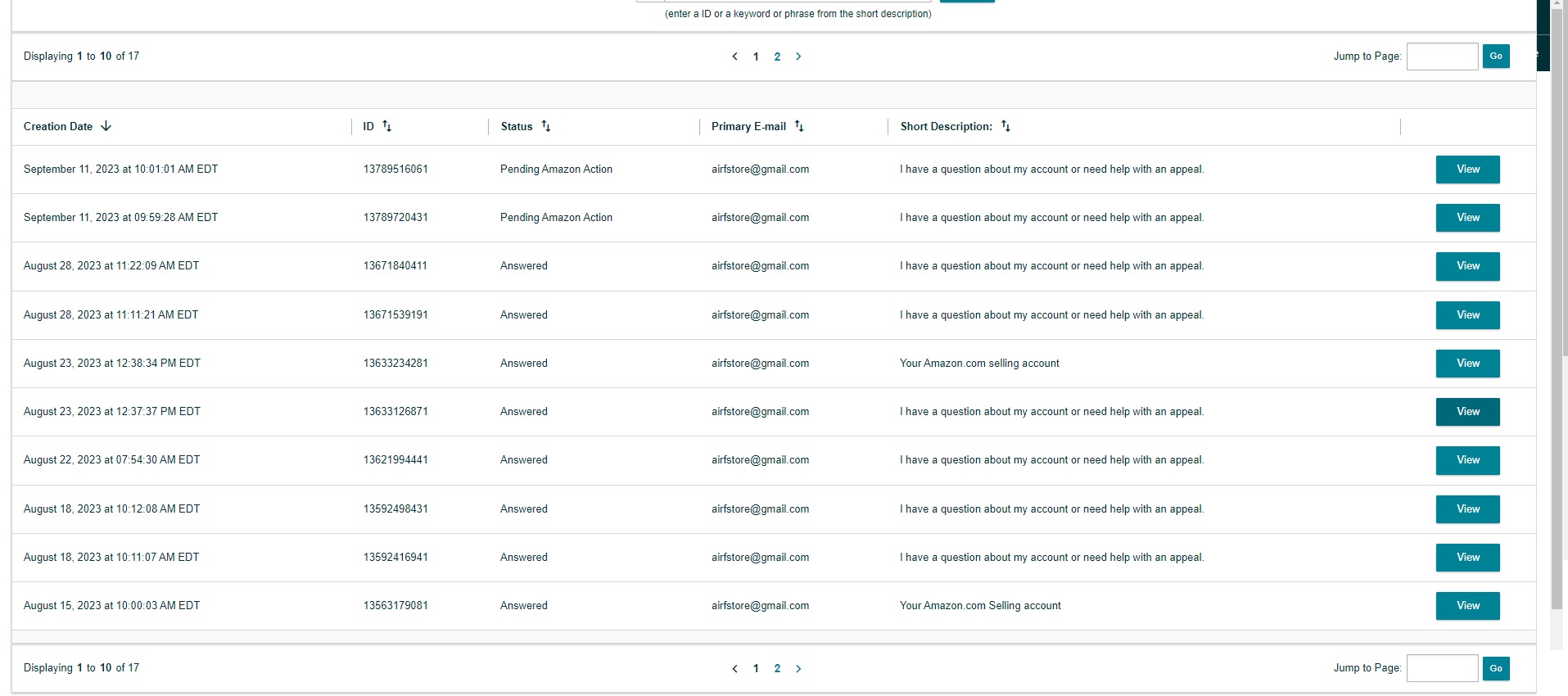1568x696 pixels.
Task: Sort the Short Description column arrows icon
Action: pyautogui.click(x=1005, y=126)
